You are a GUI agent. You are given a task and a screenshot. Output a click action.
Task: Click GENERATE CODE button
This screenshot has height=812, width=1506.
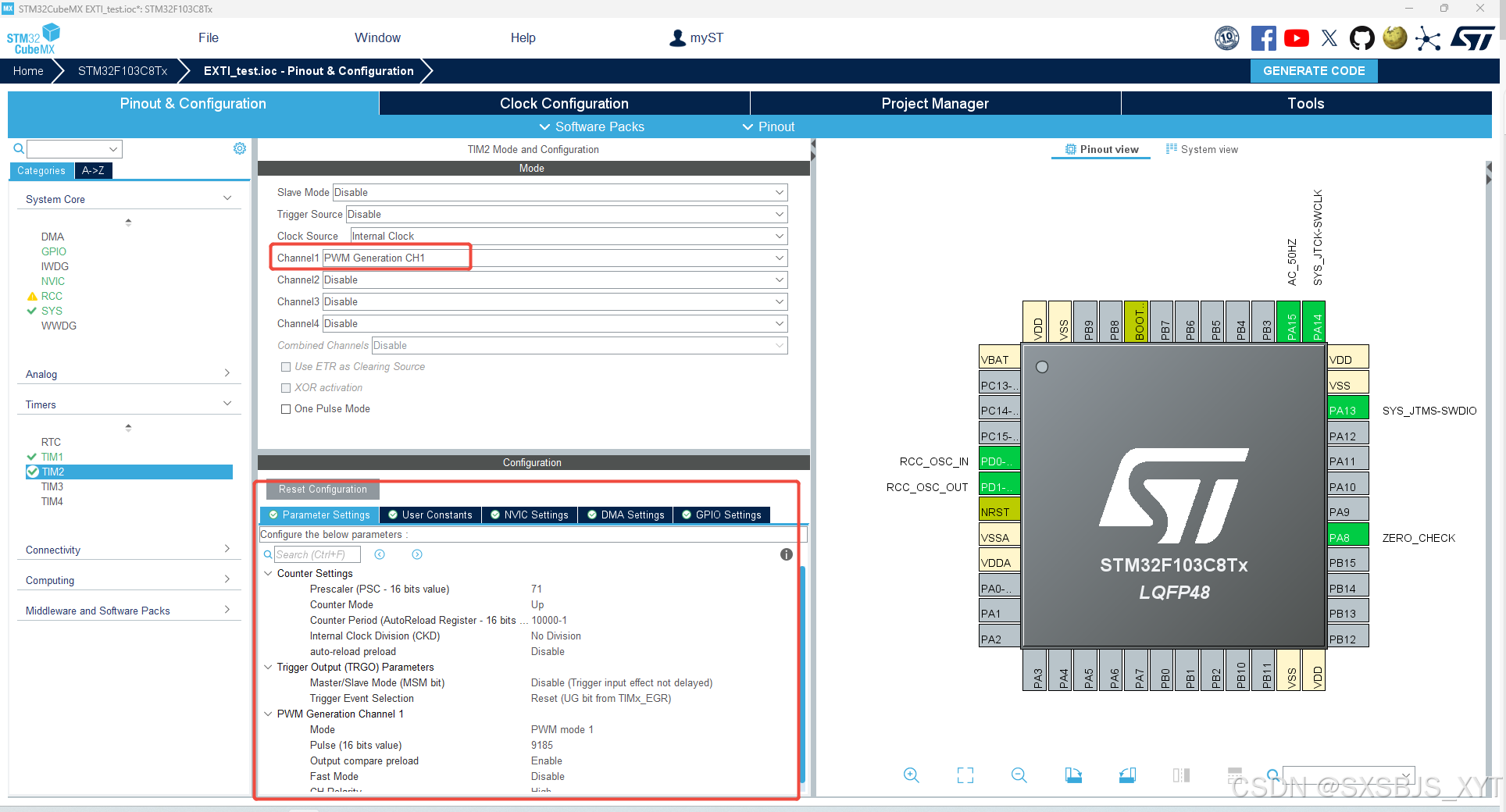(x=1314, y=70)
